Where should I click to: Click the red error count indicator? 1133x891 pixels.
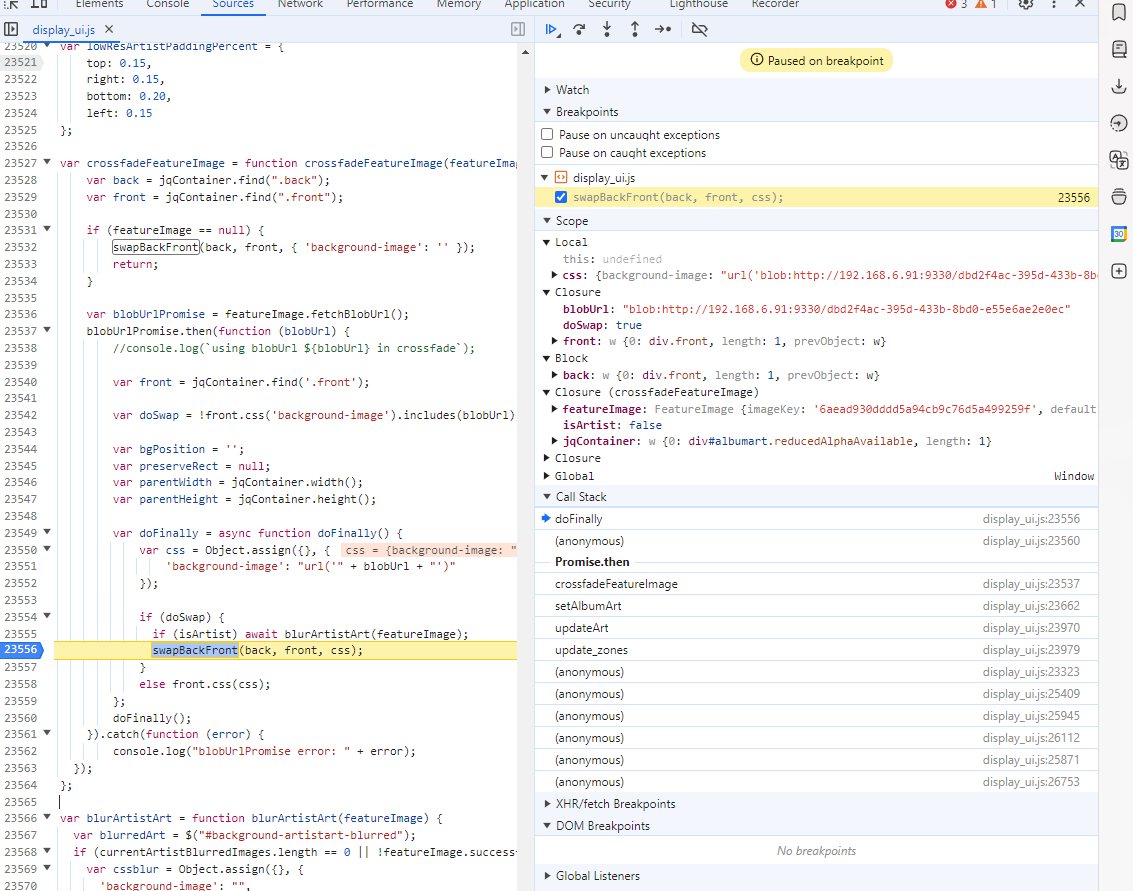[x=956, y=4]
